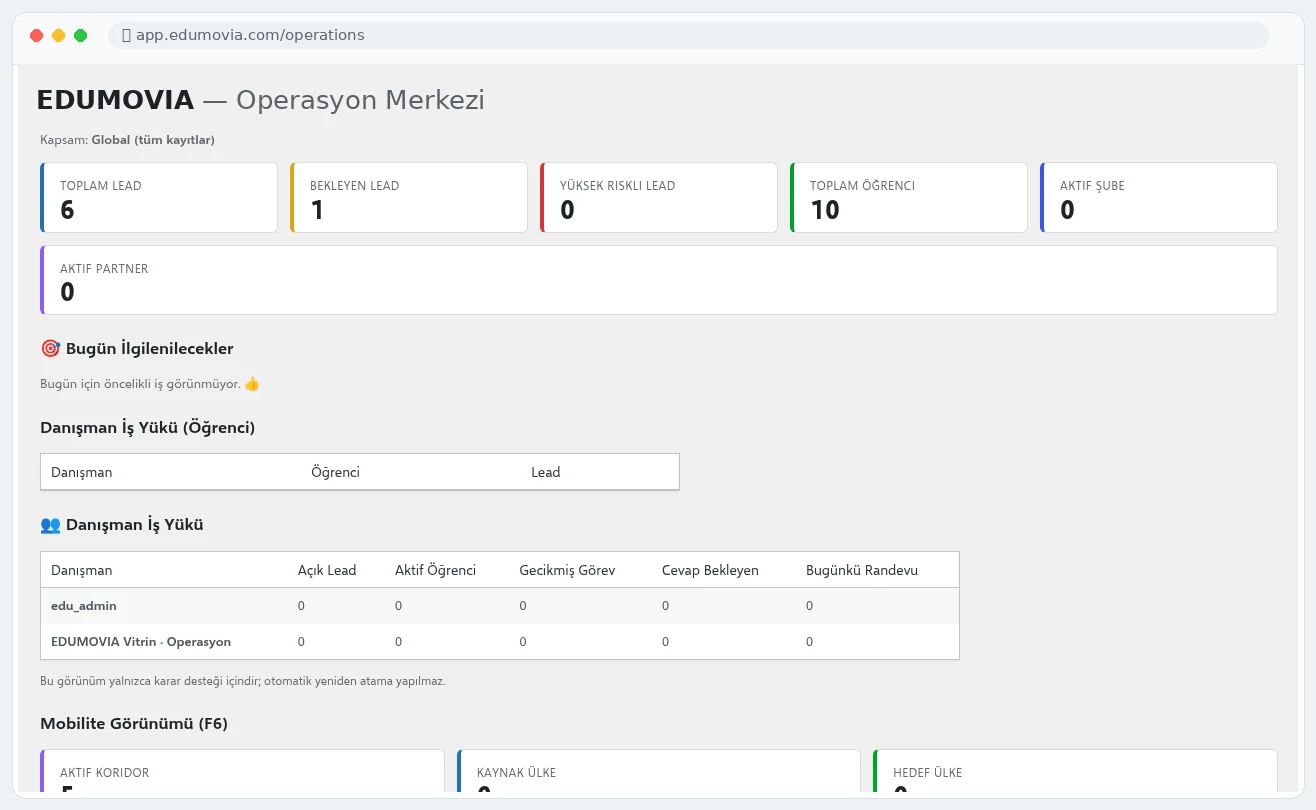
Task: Click the target emoji beside Bugün İlgilenilecekler
Action: [x=50, y=349]
